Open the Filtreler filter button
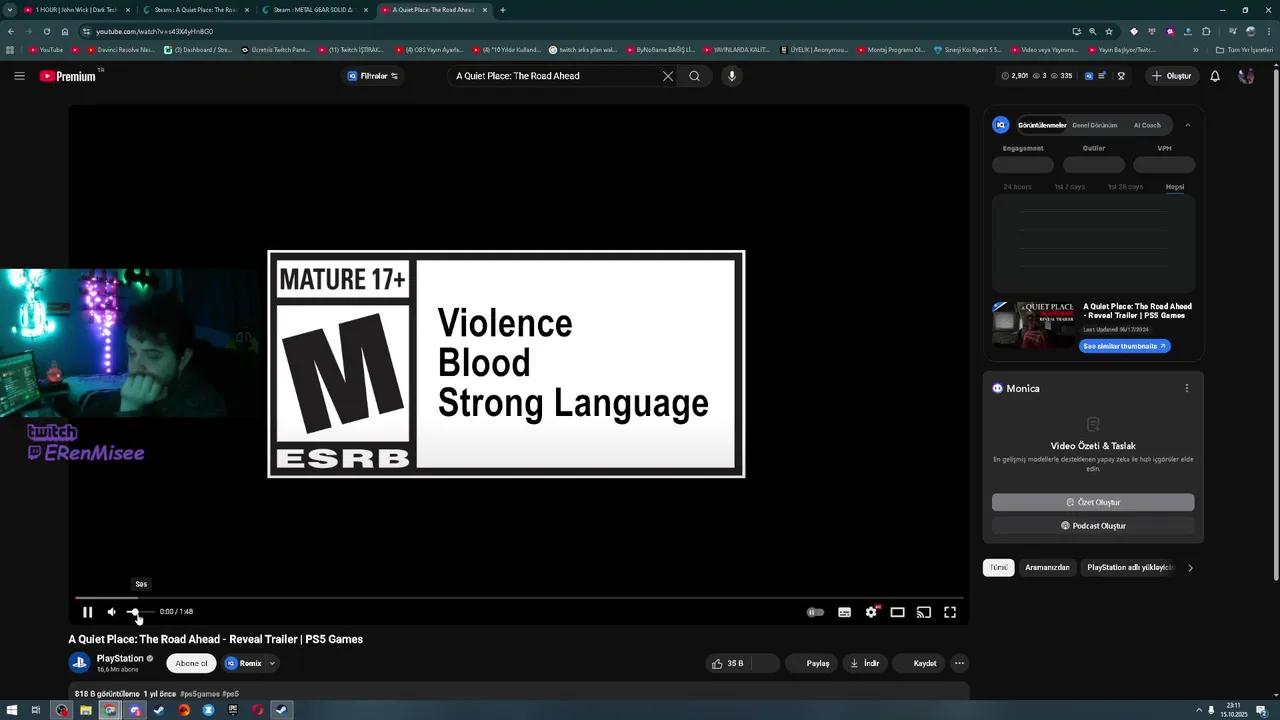 tap(373, 76)
